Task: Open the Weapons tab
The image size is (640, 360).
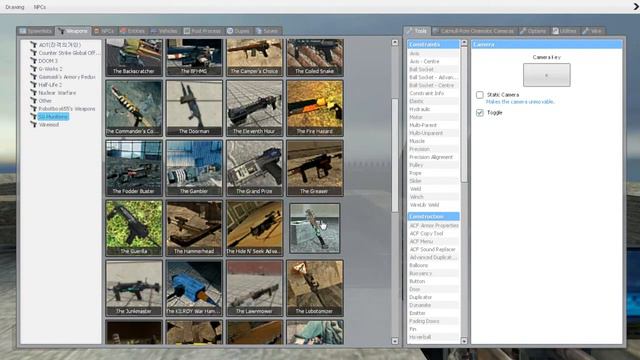Action: pos(73,31)
